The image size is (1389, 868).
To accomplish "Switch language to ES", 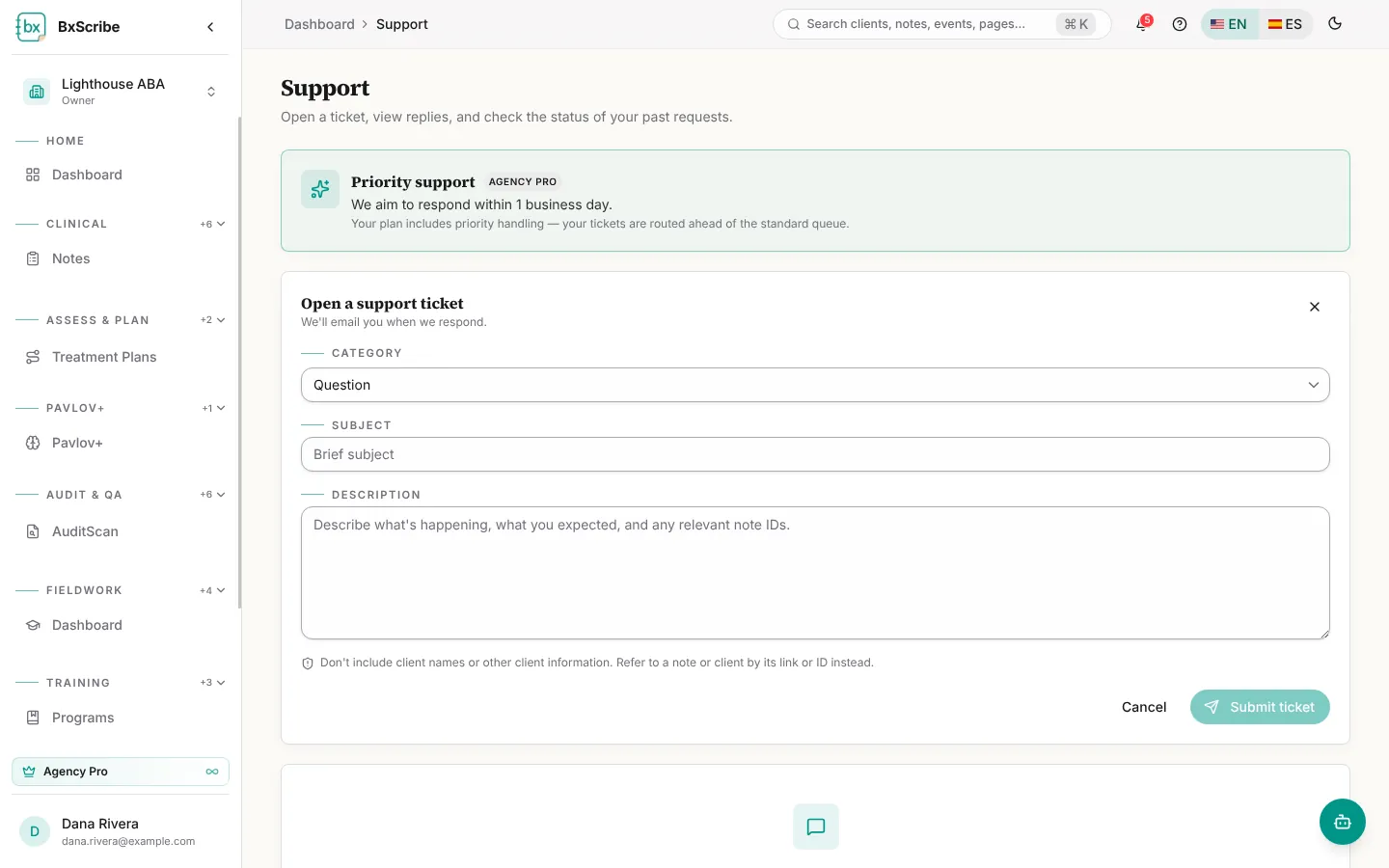I will point(1285,24).
